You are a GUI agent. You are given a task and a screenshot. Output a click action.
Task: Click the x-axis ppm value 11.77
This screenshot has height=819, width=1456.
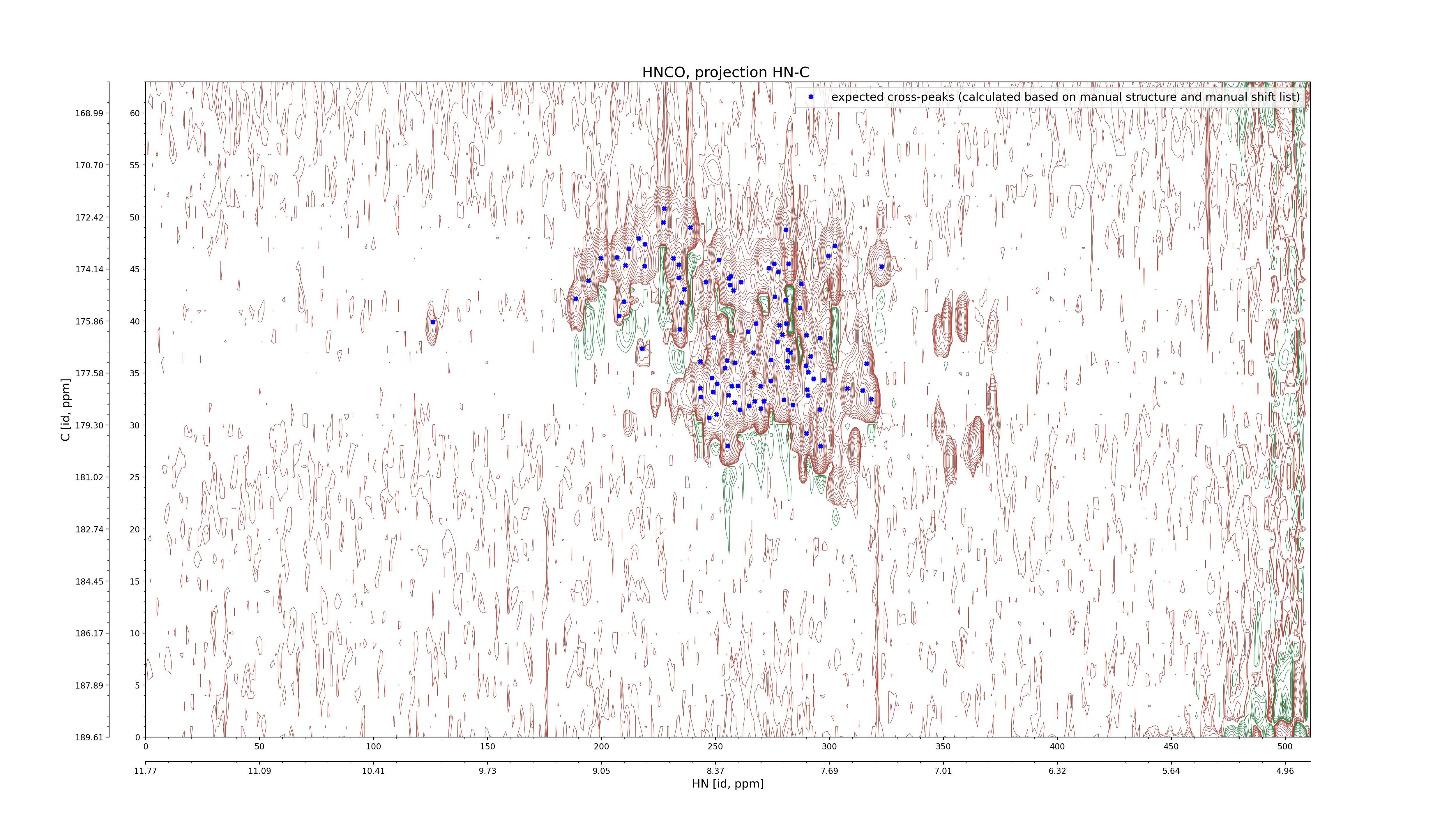click(x=145, y=771)
